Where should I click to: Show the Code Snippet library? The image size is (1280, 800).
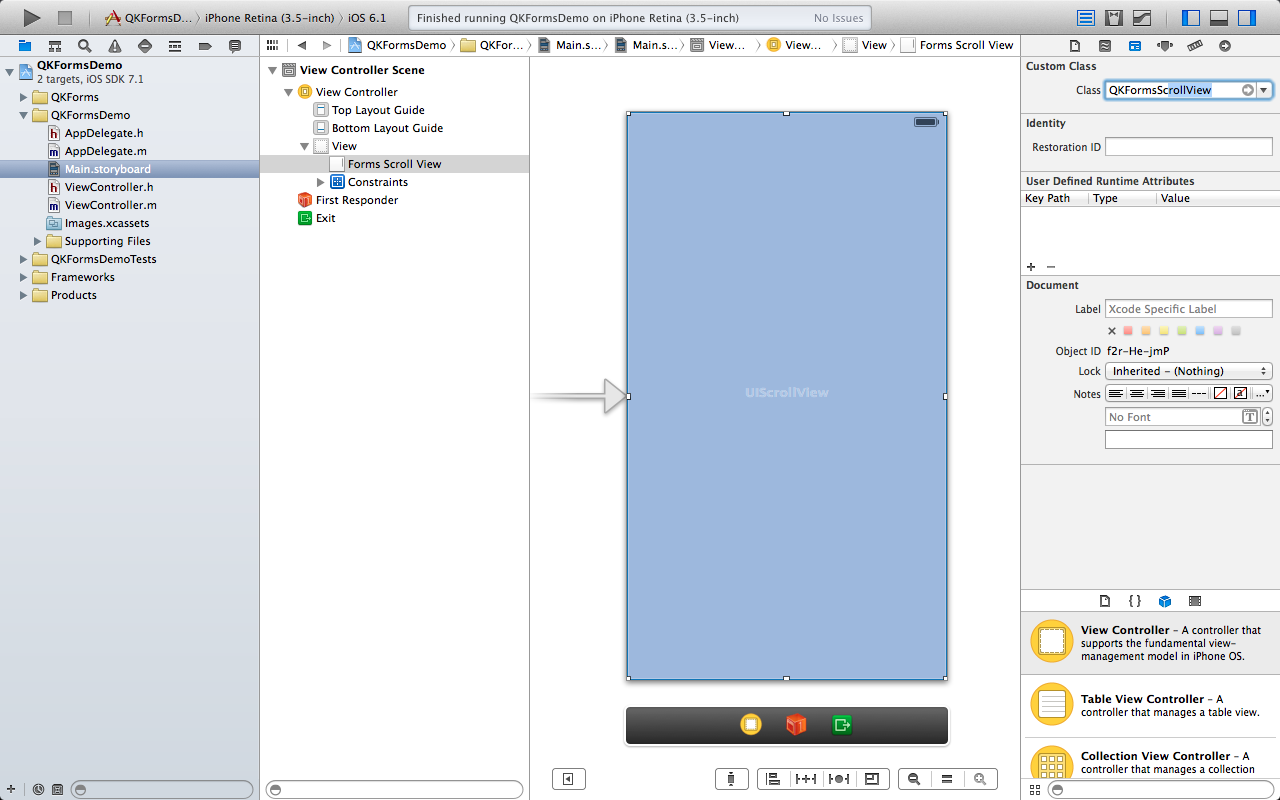(x=1135, y=601)
